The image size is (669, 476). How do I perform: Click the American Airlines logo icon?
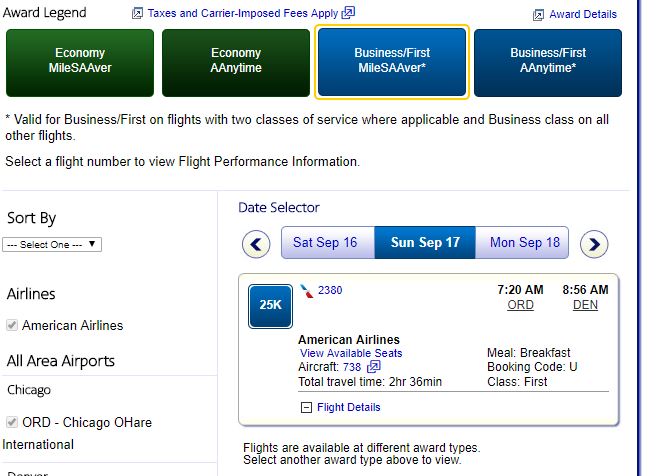point(305,290)
